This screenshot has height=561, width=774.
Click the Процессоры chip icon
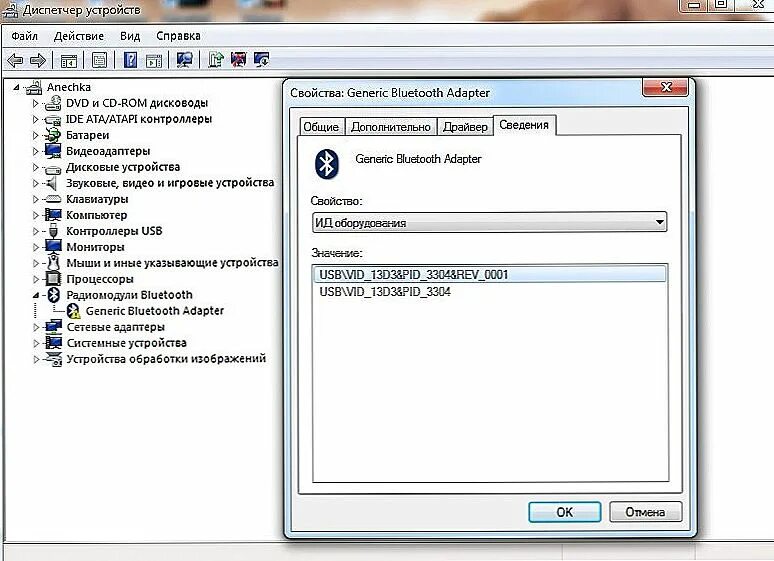pos(53,279)
